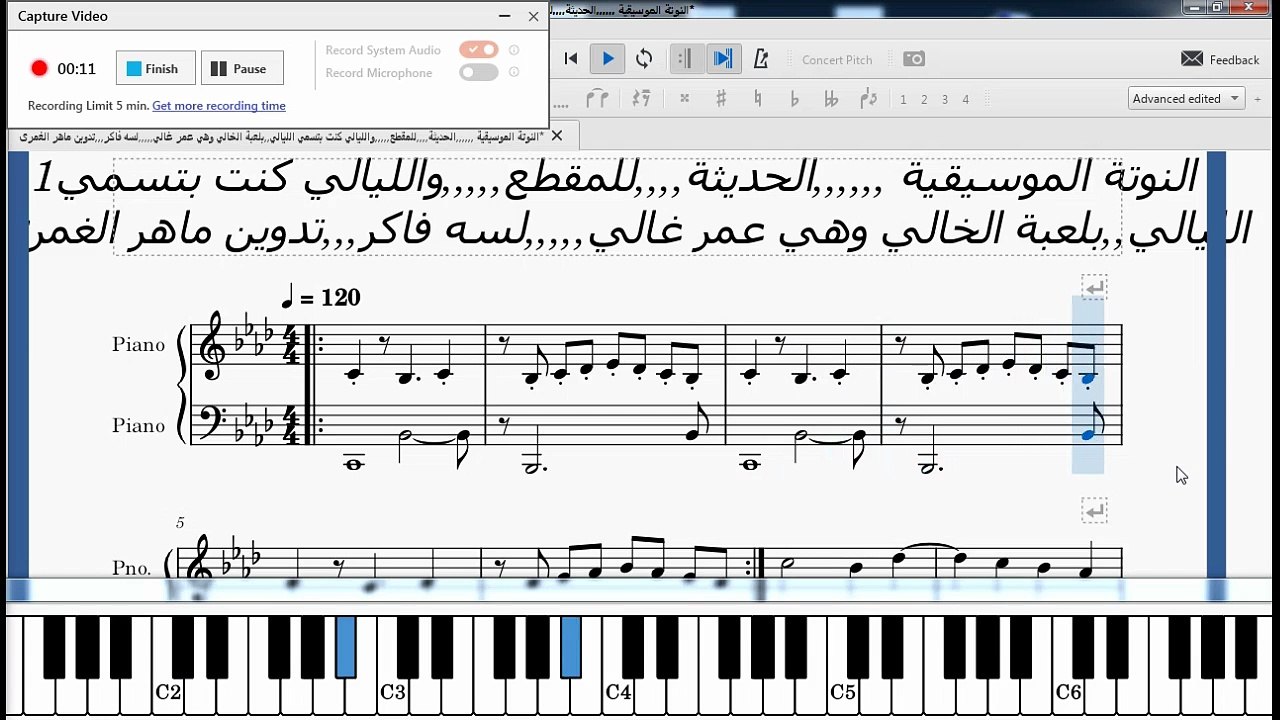1280x720 pixels.
Task: Select voice 2 button
Action: [924, 100]
